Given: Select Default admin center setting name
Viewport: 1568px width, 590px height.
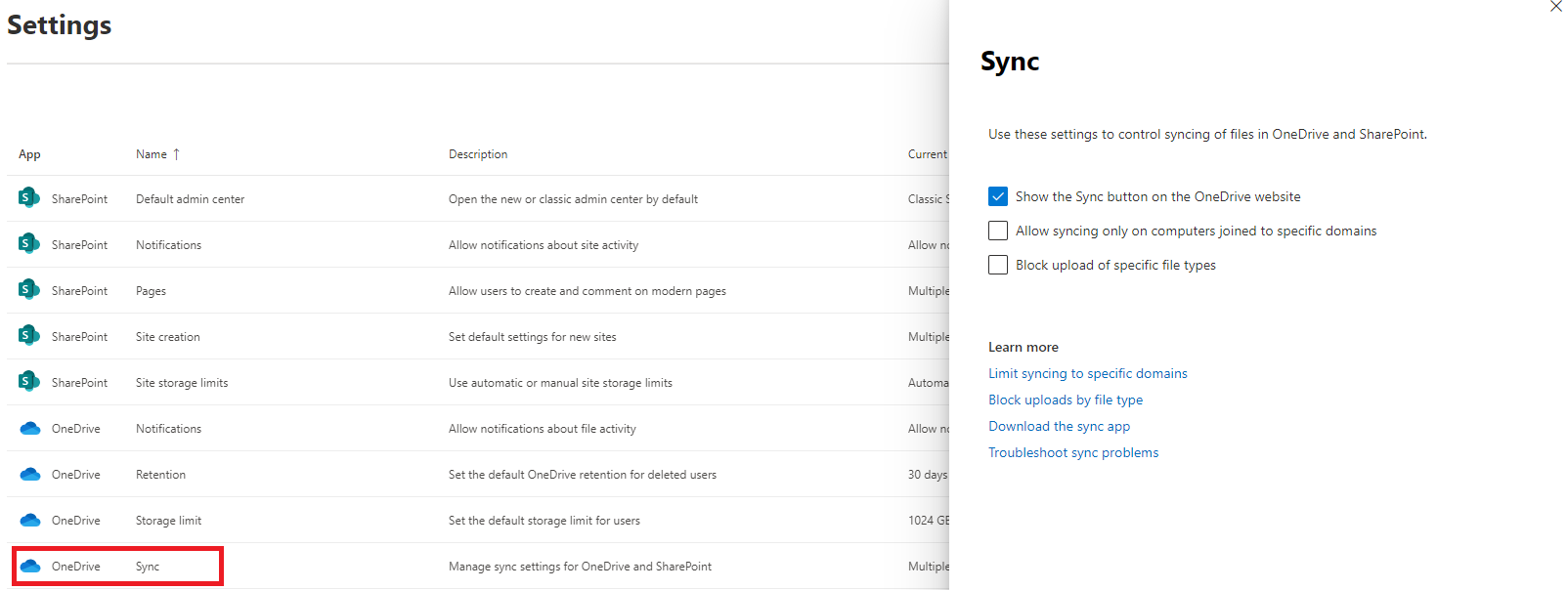Looking at the screenshot, I should tap(190, 199).
